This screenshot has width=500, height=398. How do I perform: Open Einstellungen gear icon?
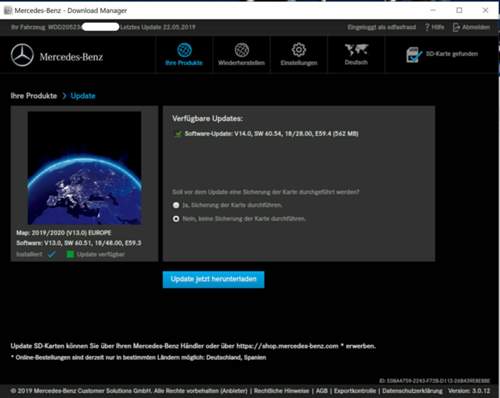tap(299, 50)
